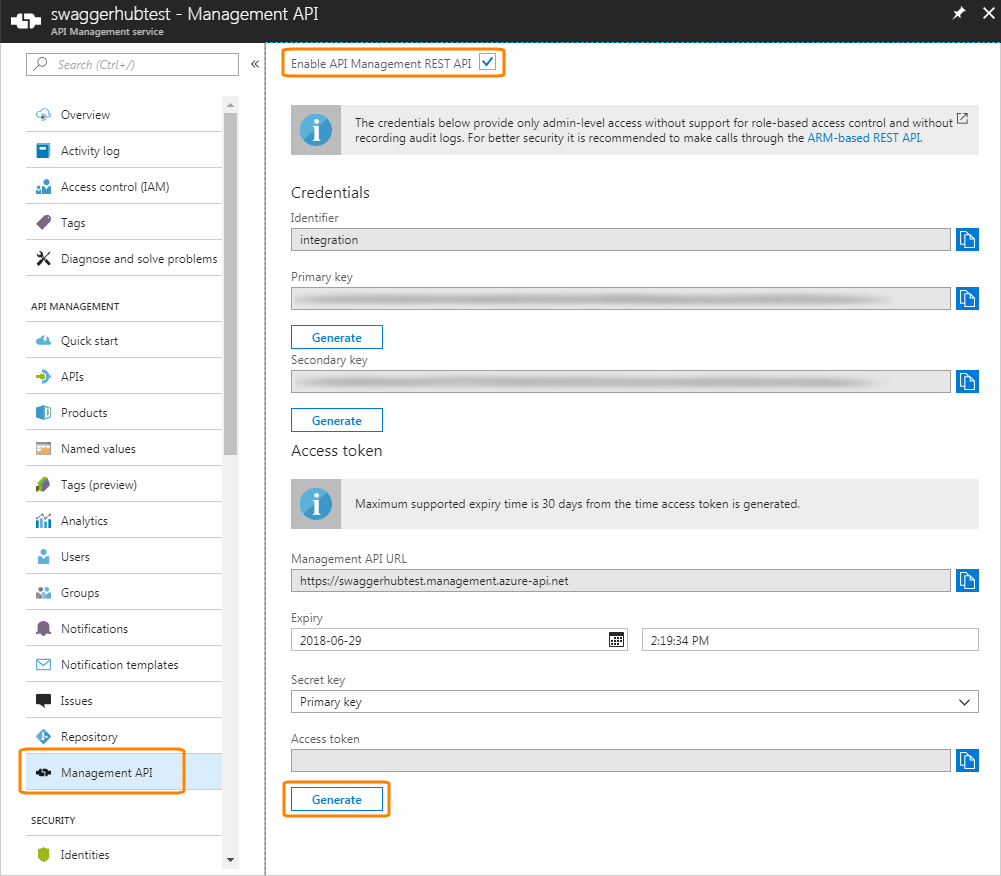Copy the Primary key with its copy icon
This screenshot has height=876, width=1001.
click(967, 298)
